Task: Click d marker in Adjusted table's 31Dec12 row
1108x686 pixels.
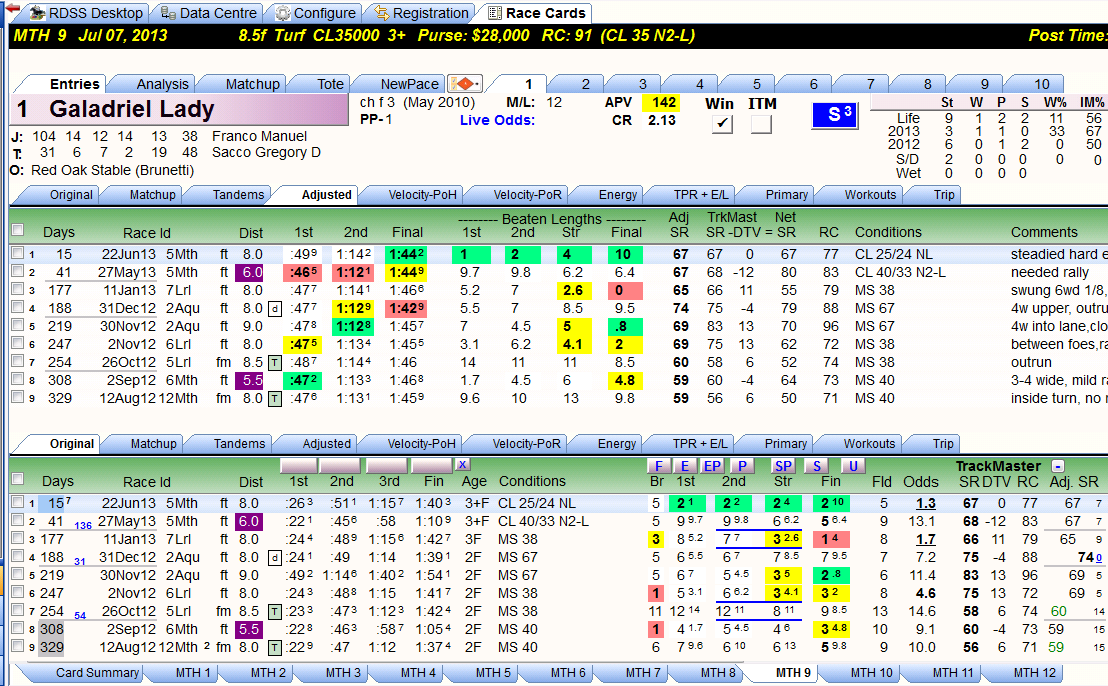Action: (x=274, y=309)
